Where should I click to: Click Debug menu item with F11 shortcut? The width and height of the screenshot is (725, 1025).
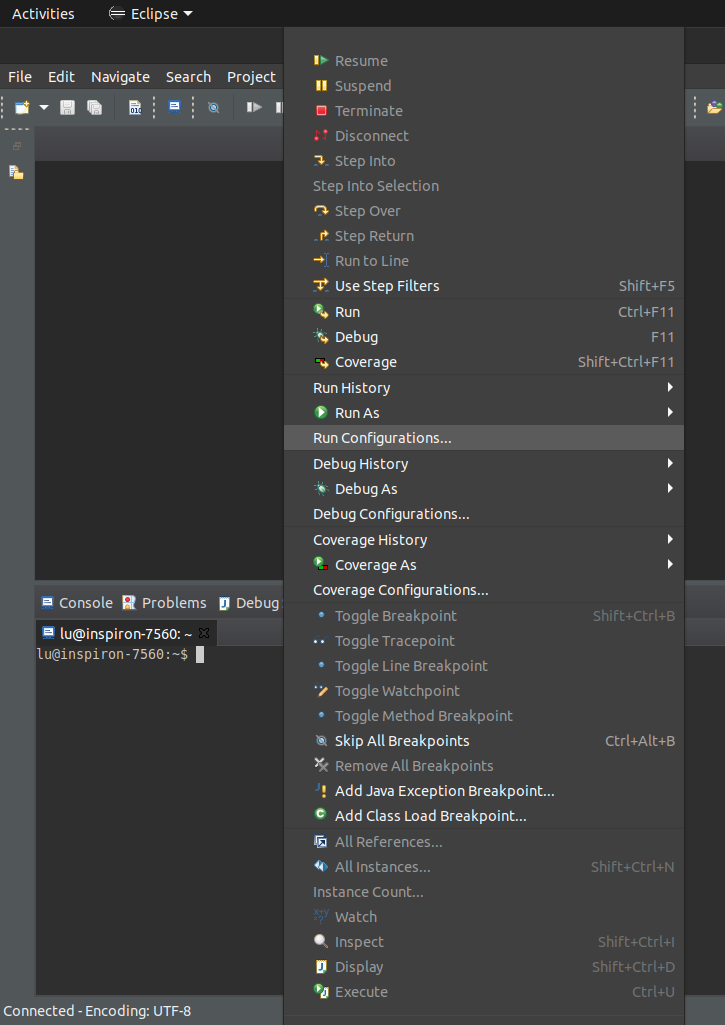point(484,337)
